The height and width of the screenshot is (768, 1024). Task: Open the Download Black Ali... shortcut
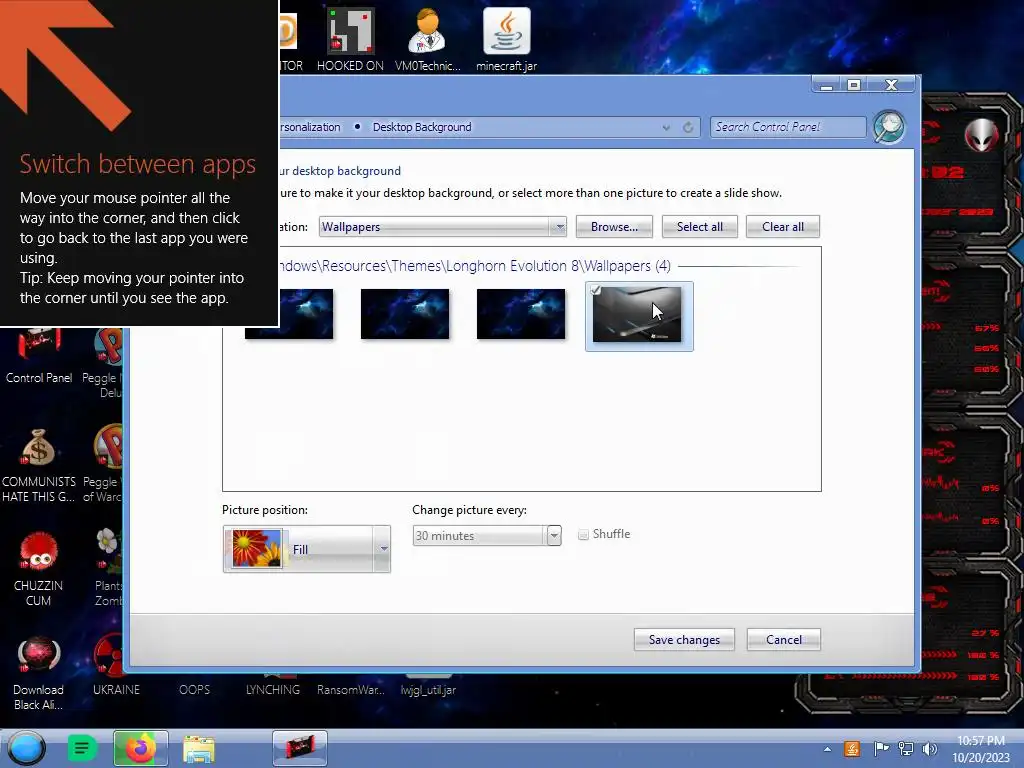coord(39,673)
